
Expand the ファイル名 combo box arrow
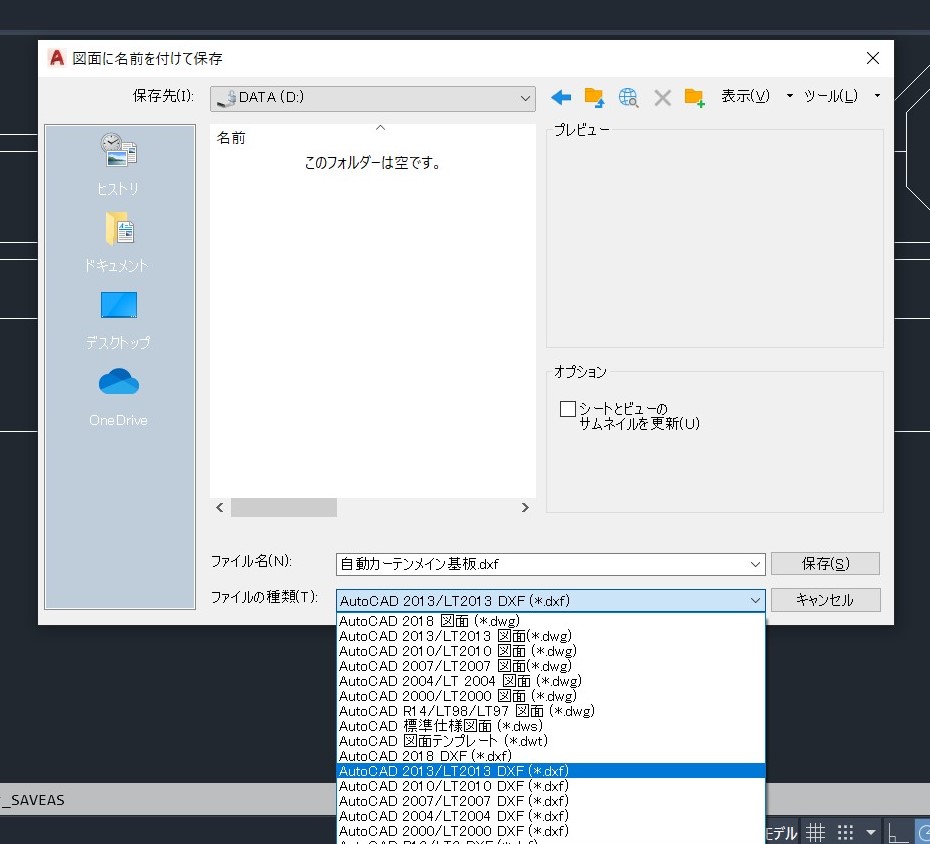pos(755,563)
